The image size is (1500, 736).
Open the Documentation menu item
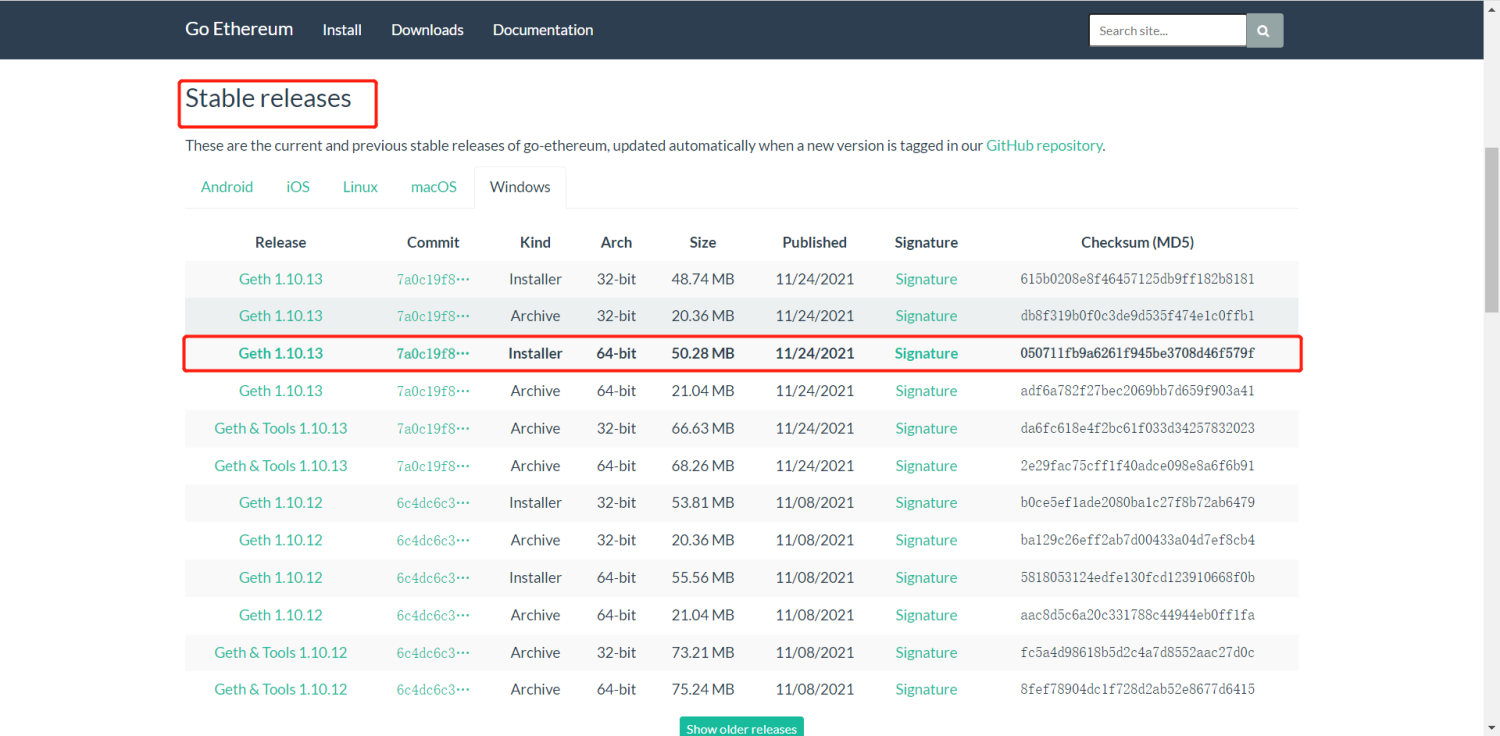tap(543, 30)
